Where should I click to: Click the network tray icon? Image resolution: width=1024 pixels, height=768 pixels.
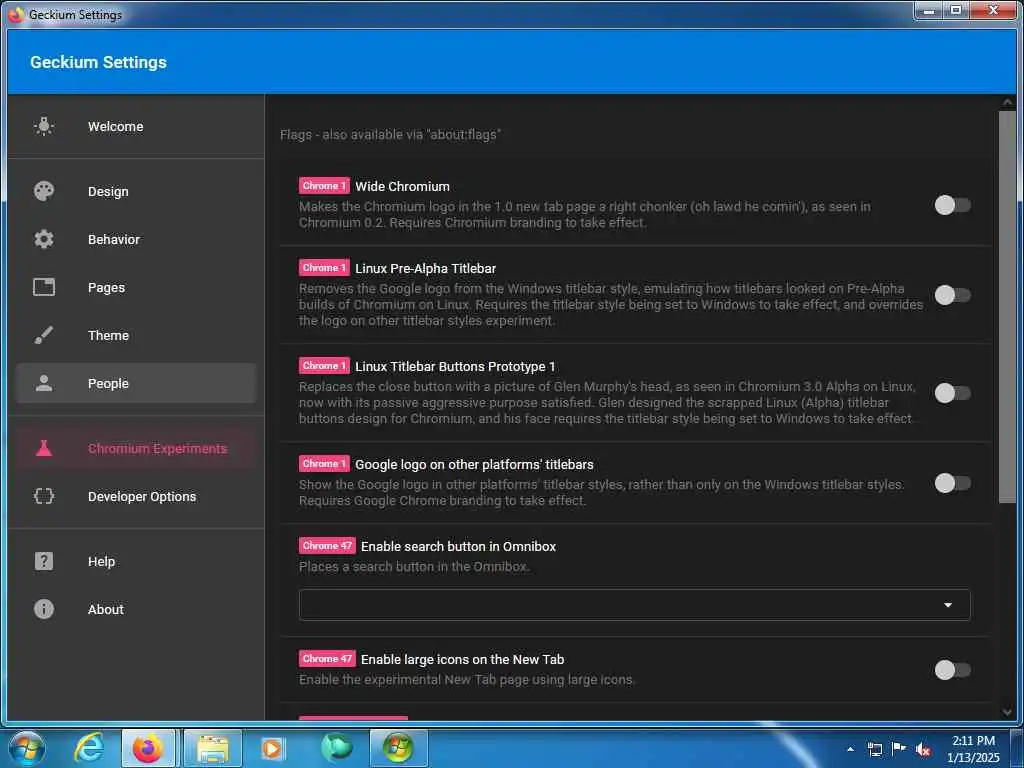pyautogui.click(x=875, y=750)
